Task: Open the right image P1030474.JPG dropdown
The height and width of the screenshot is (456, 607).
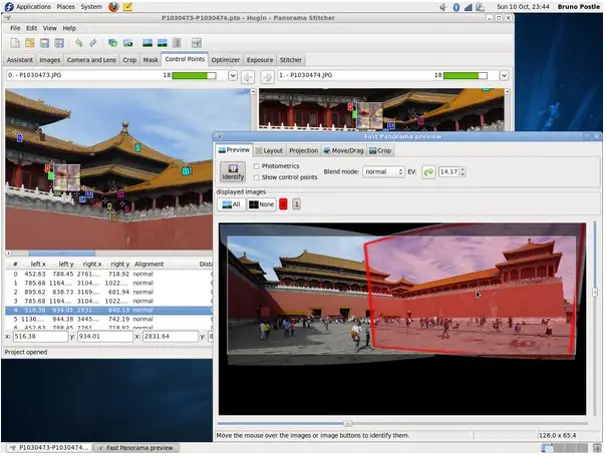Action: [504, 75]
